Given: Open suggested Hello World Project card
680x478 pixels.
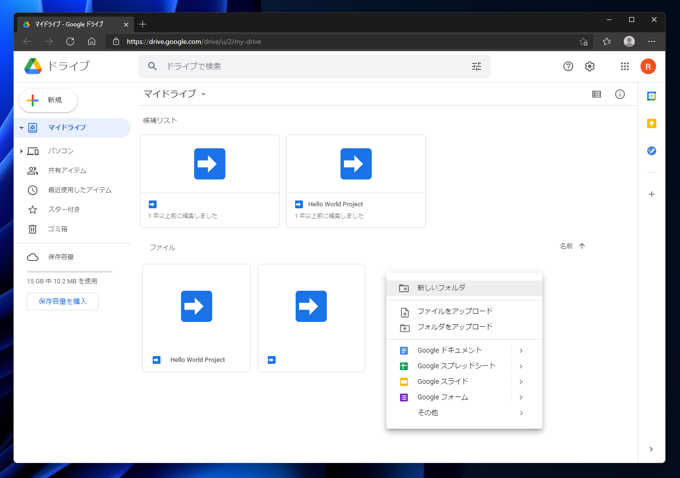Looking at the screenshot, I should coord(356,181).
